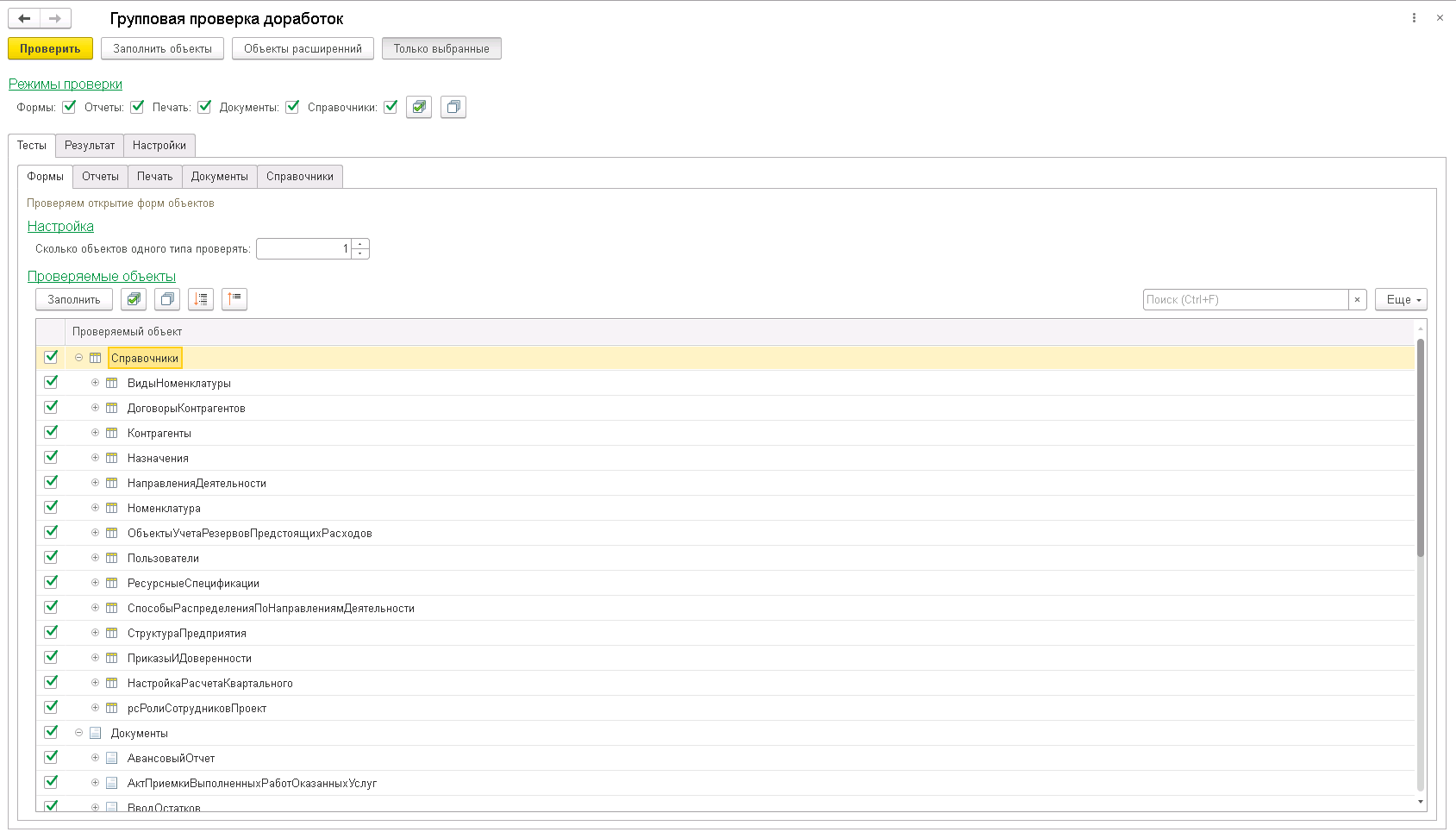Click the vertical scrollbar of the object list
Screen dimensions: 1456x832
click(1421, 448)
